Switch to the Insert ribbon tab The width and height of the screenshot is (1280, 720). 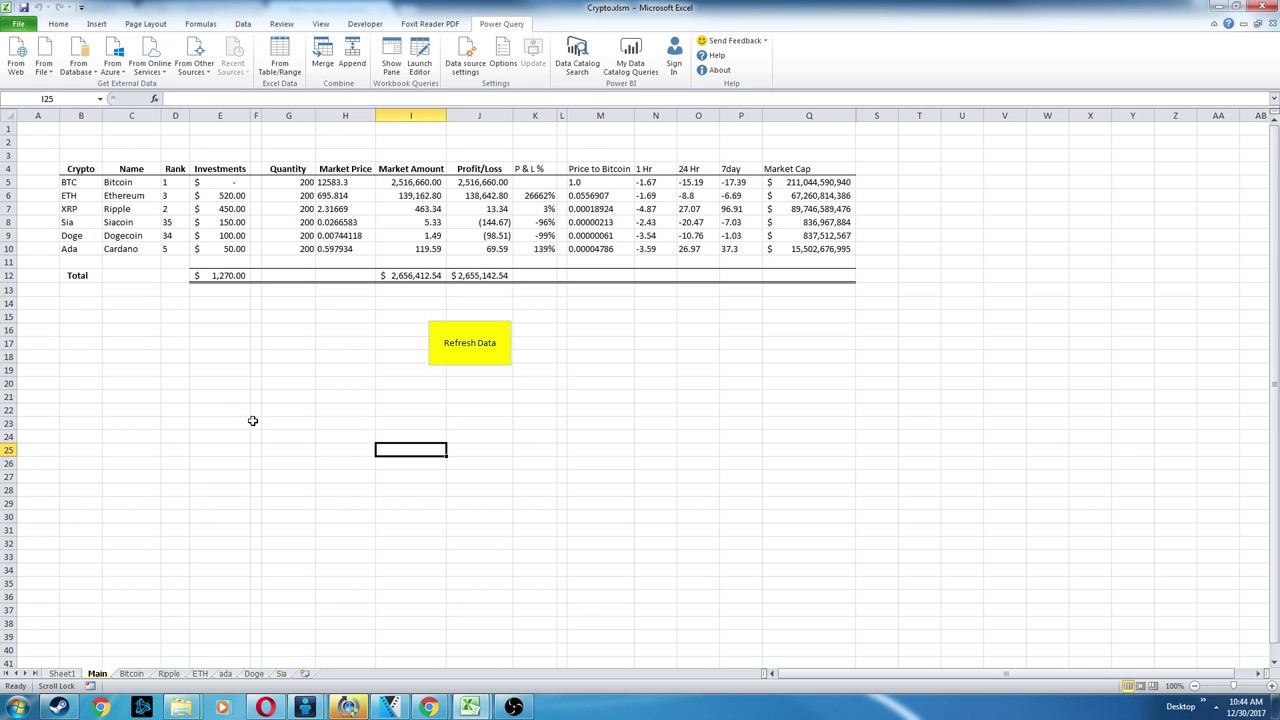click(x=96, y=24)
